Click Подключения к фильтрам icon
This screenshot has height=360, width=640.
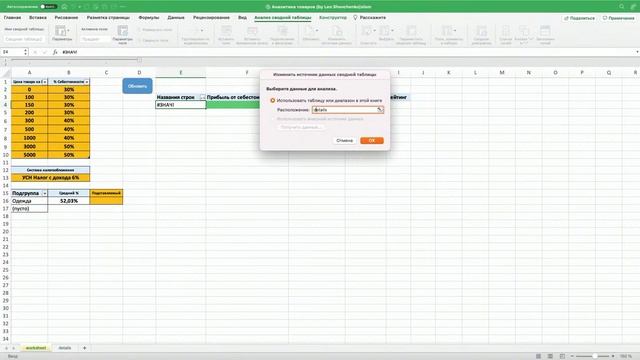(x=282, y=31)
